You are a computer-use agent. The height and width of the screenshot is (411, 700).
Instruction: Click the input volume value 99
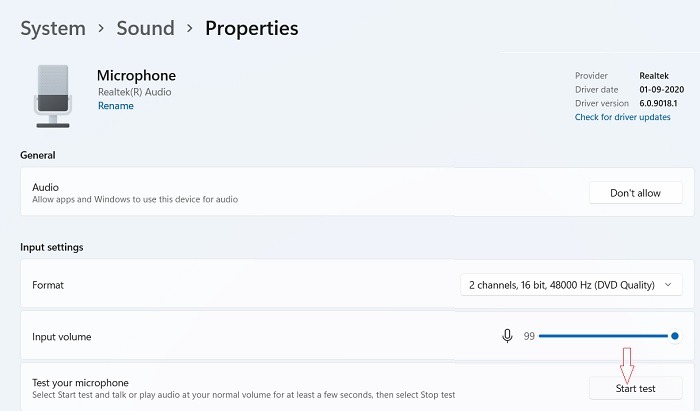click(x=529, y=336)
